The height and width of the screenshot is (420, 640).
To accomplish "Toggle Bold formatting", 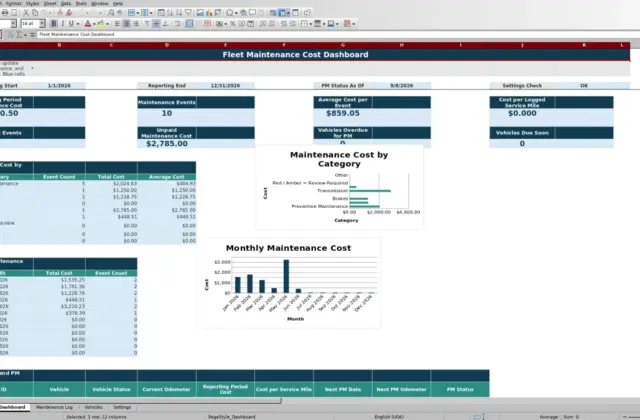I will coord(54,24).
